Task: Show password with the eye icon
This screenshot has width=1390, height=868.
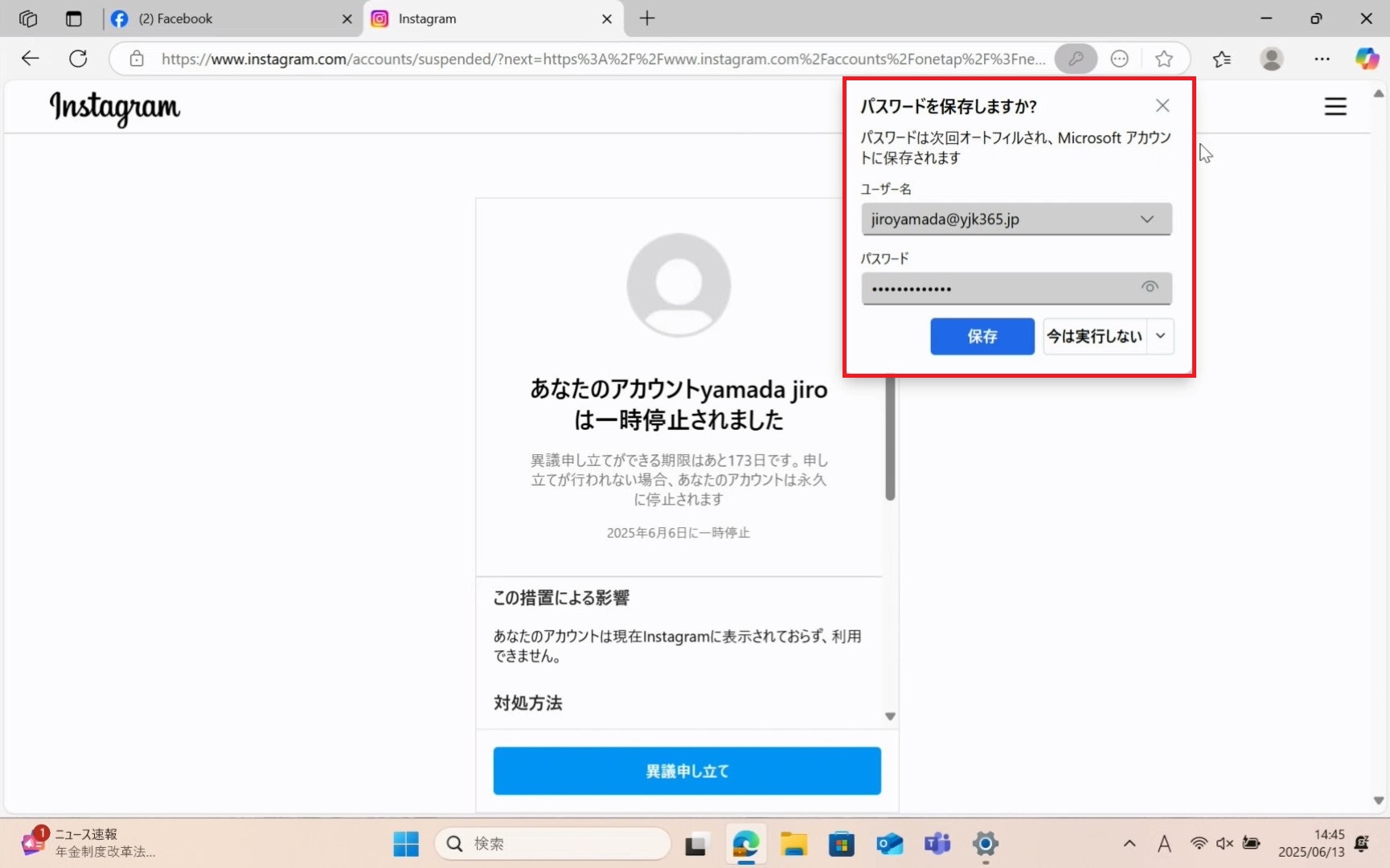Action: [1150, 288]
